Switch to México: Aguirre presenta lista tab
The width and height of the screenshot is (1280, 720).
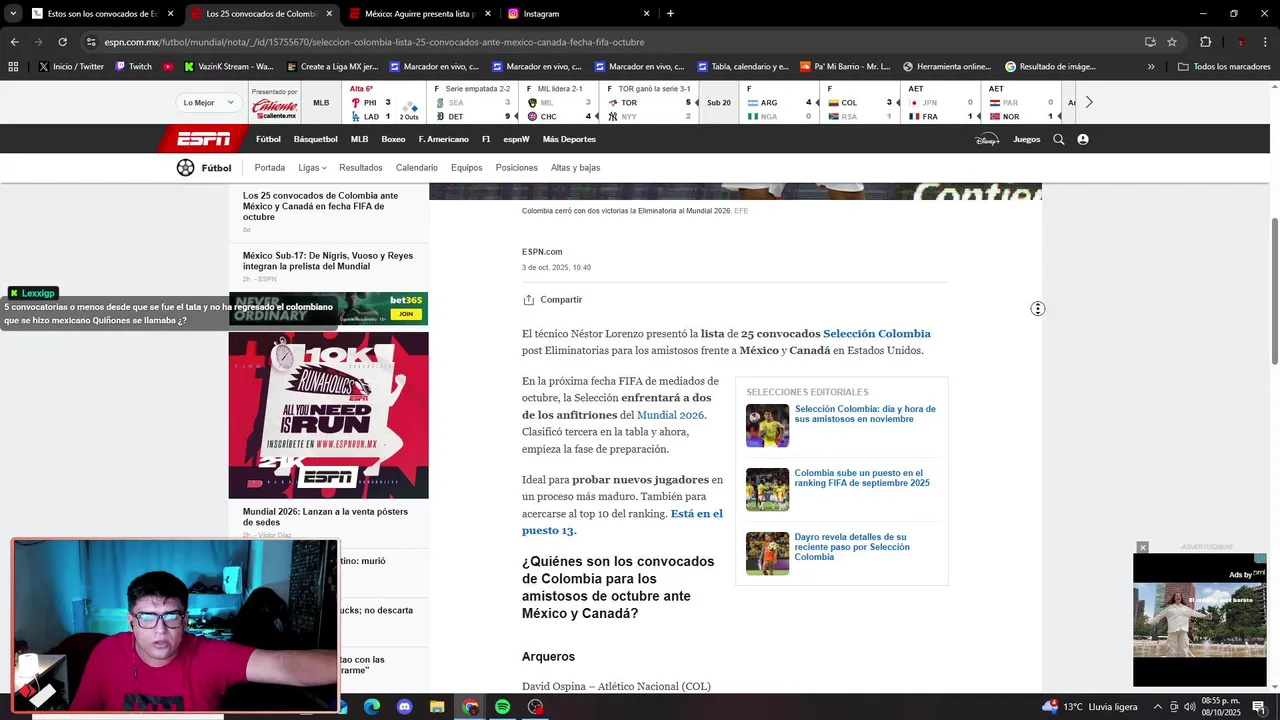point(421,14)
